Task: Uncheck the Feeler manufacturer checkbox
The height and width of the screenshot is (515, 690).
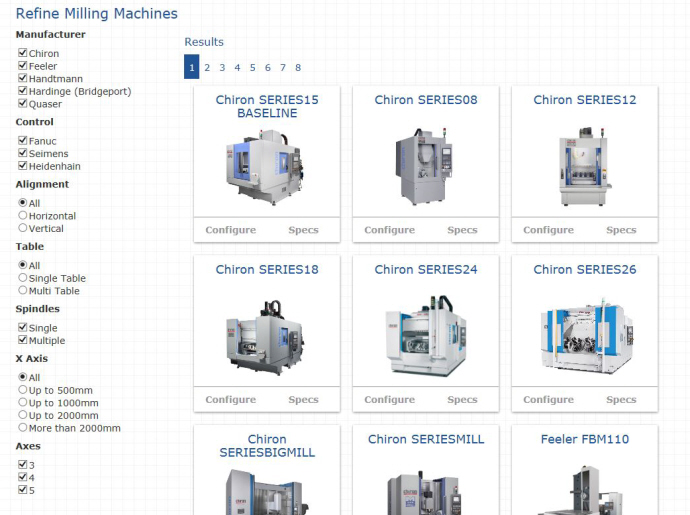Action: (x=22, y=66)
